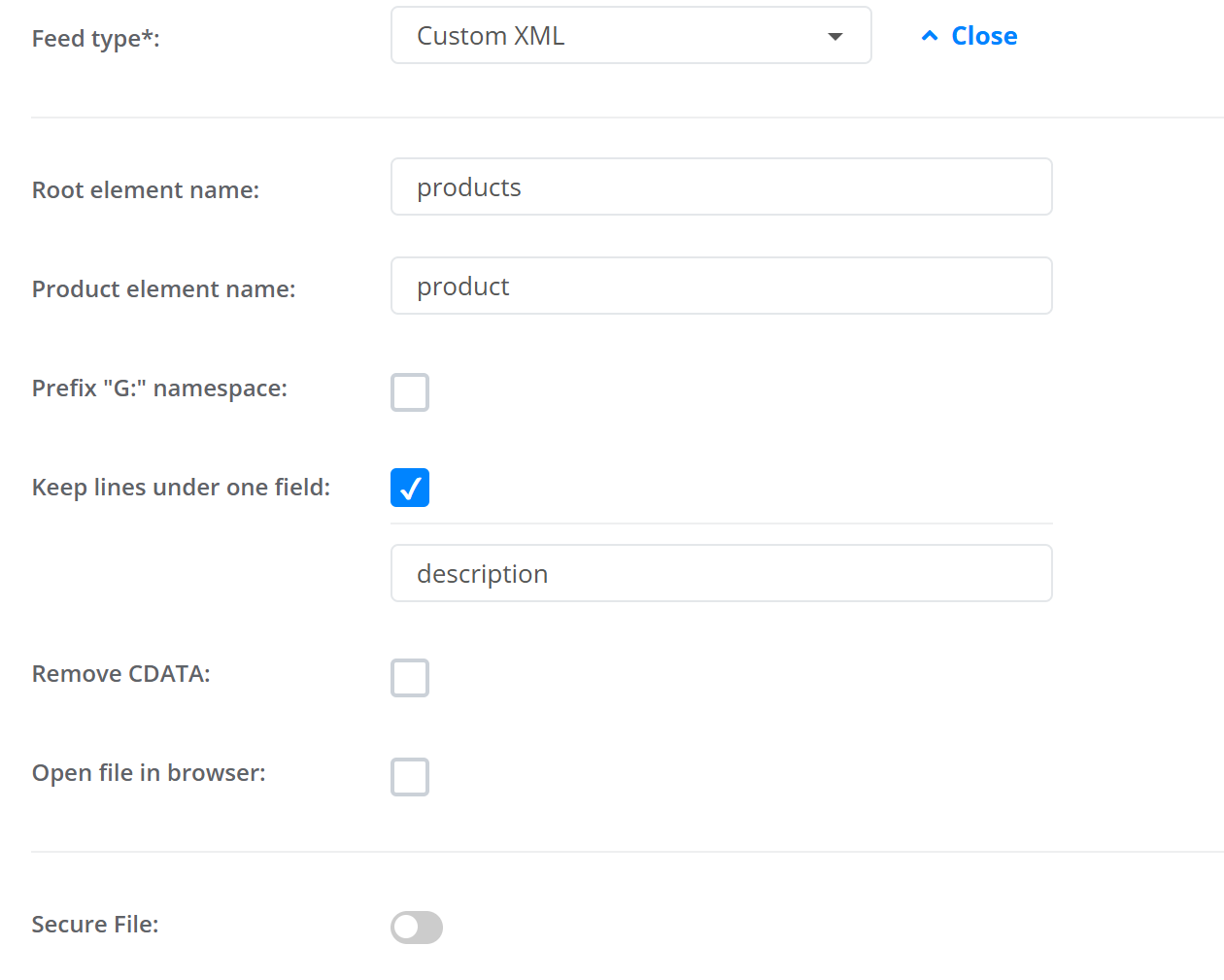
Task: Click the Root element name label
Action: pyautogui.click(x=146, y=189)
